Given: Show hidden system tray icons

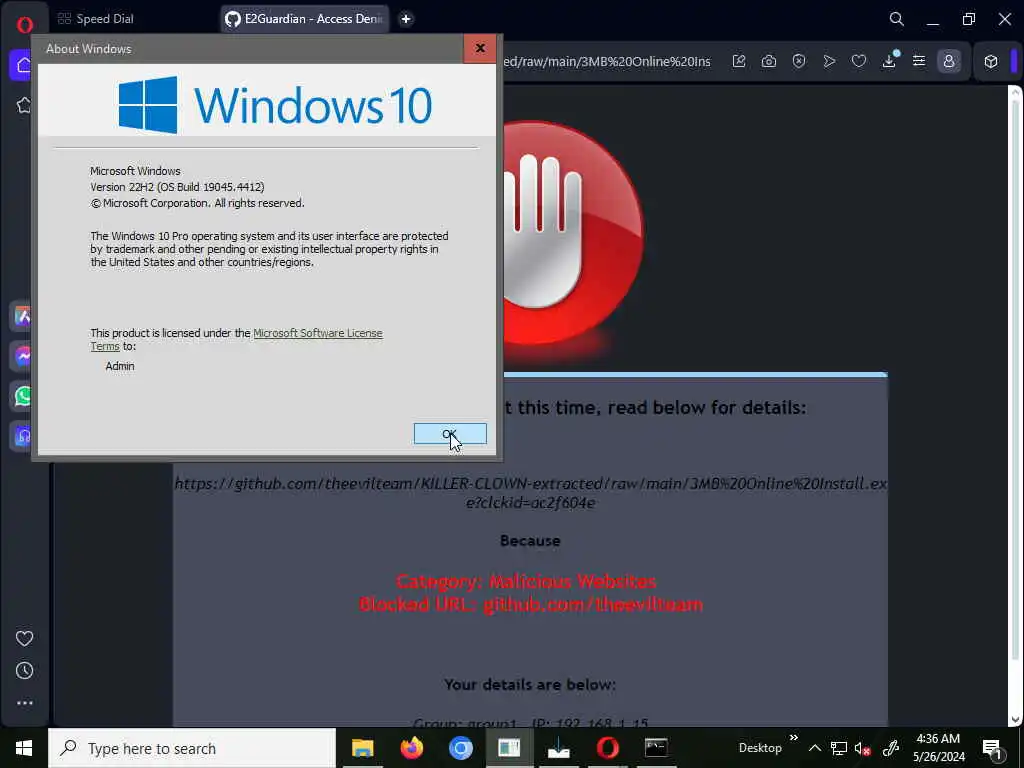Looking at the screenshot, I should [814, 748].
